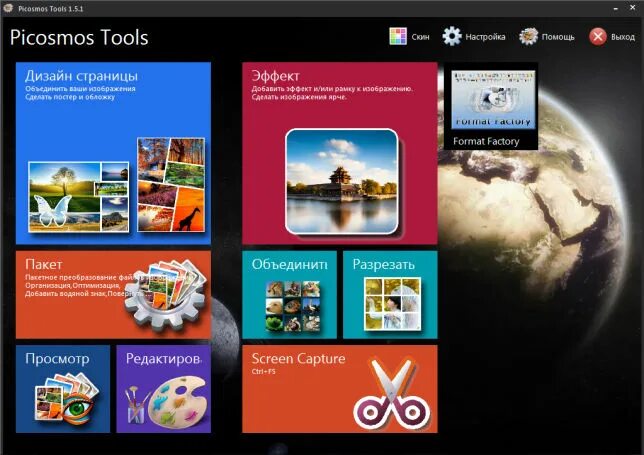This screenshot has width=644, height=455.
Task: Open the Помощь help icon
Action: 528,36
